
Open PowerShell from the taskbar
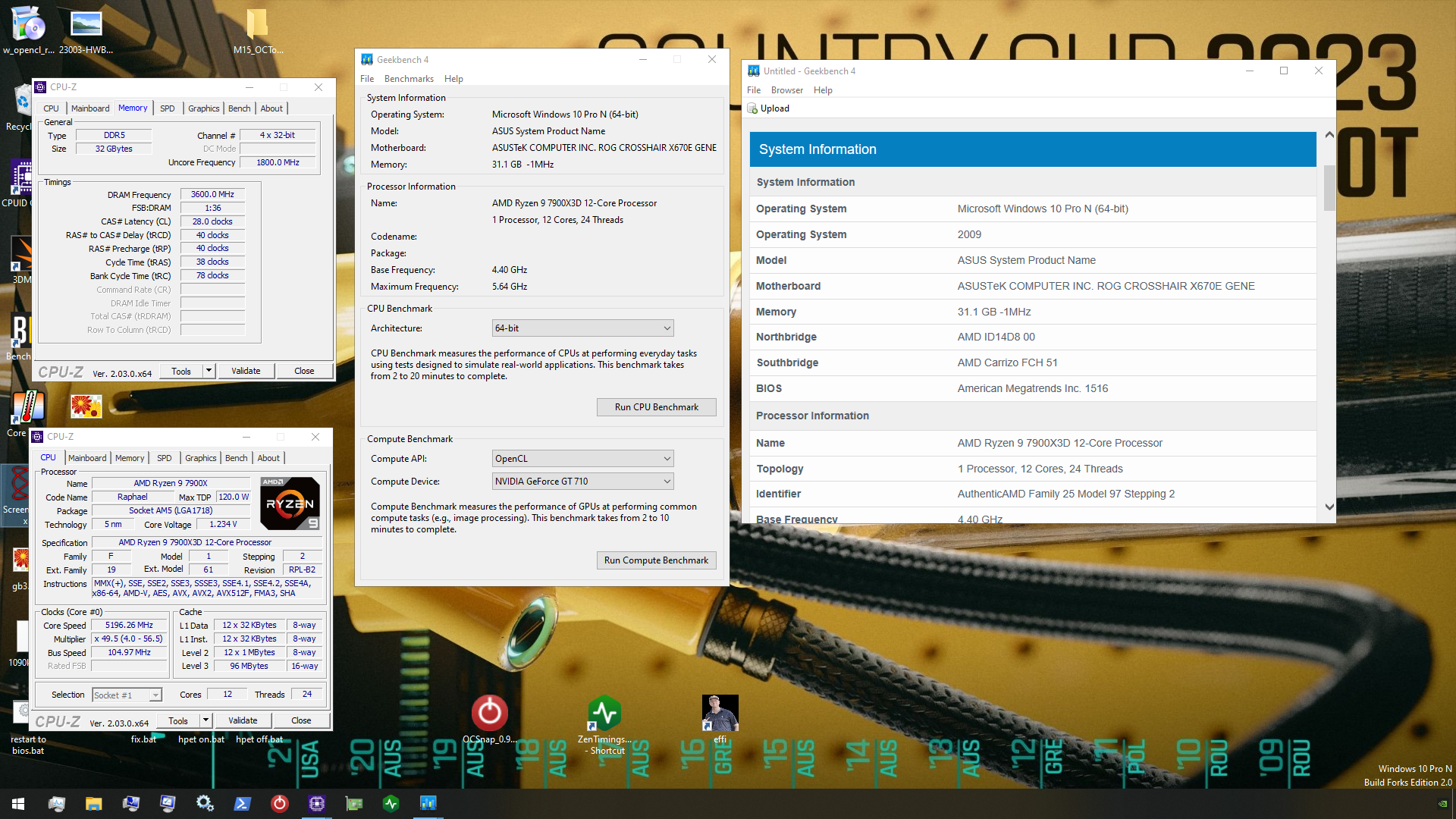pyautogui.click(x=242, y=804)
